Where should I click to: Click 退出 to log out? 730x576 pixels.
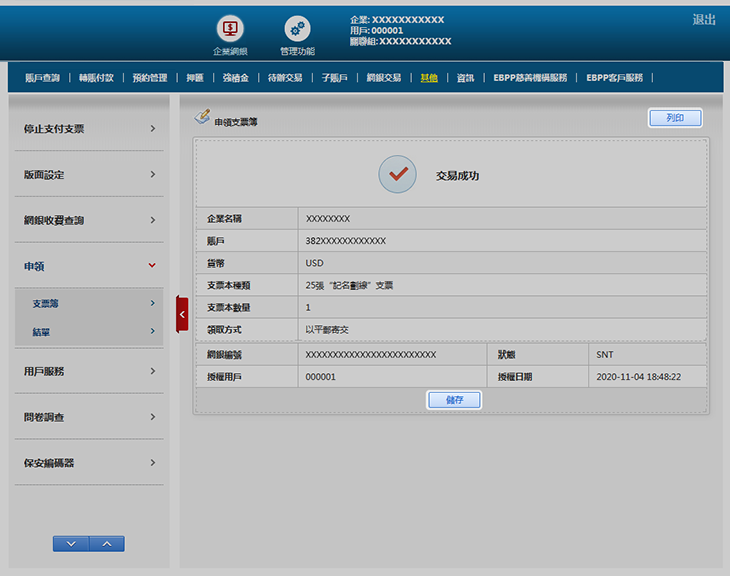pyautogui.click(x=704, y=20)
